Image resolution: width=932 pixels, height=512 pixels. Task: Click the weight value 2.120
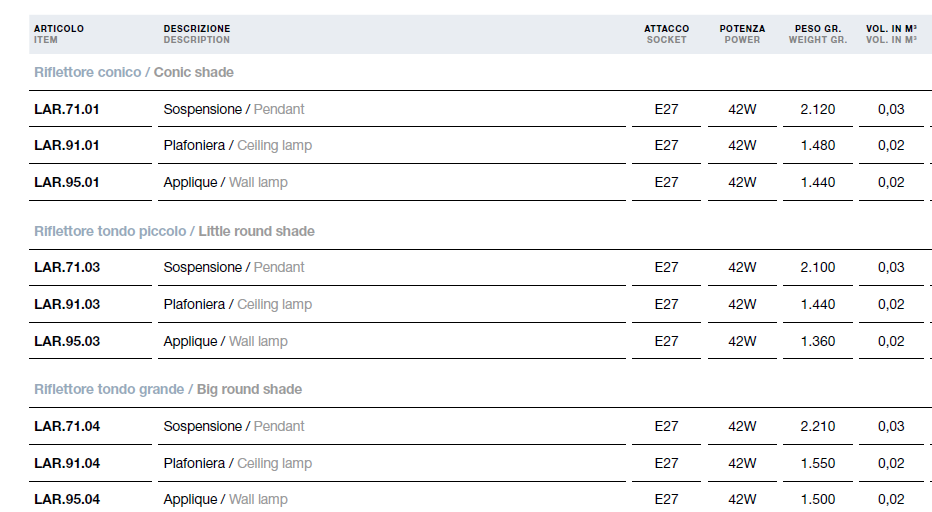click(x=817, y=109)
